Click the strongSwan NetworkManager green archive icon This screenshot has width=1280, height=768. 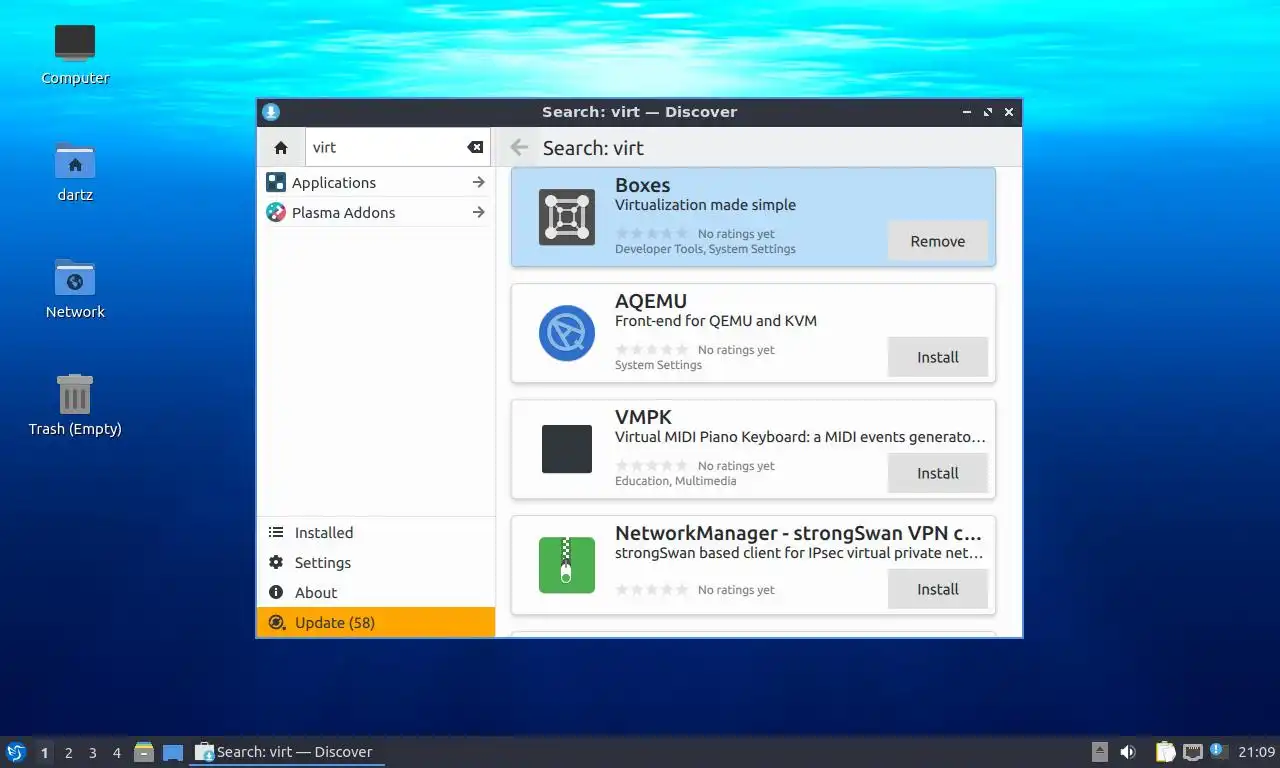567,565
